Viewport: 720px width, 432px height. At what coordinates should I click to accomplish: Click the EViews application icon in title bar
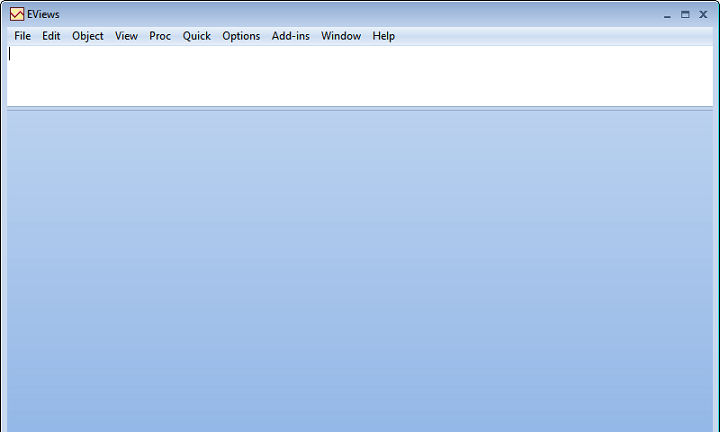point(17,14)
